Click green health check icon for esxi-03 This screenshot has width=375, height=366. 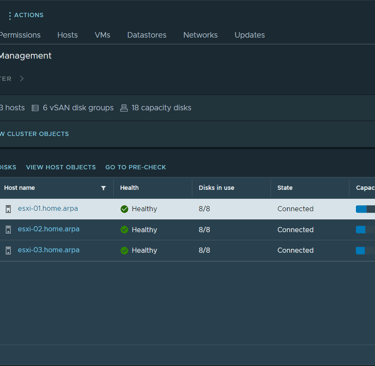pos(124,250)
